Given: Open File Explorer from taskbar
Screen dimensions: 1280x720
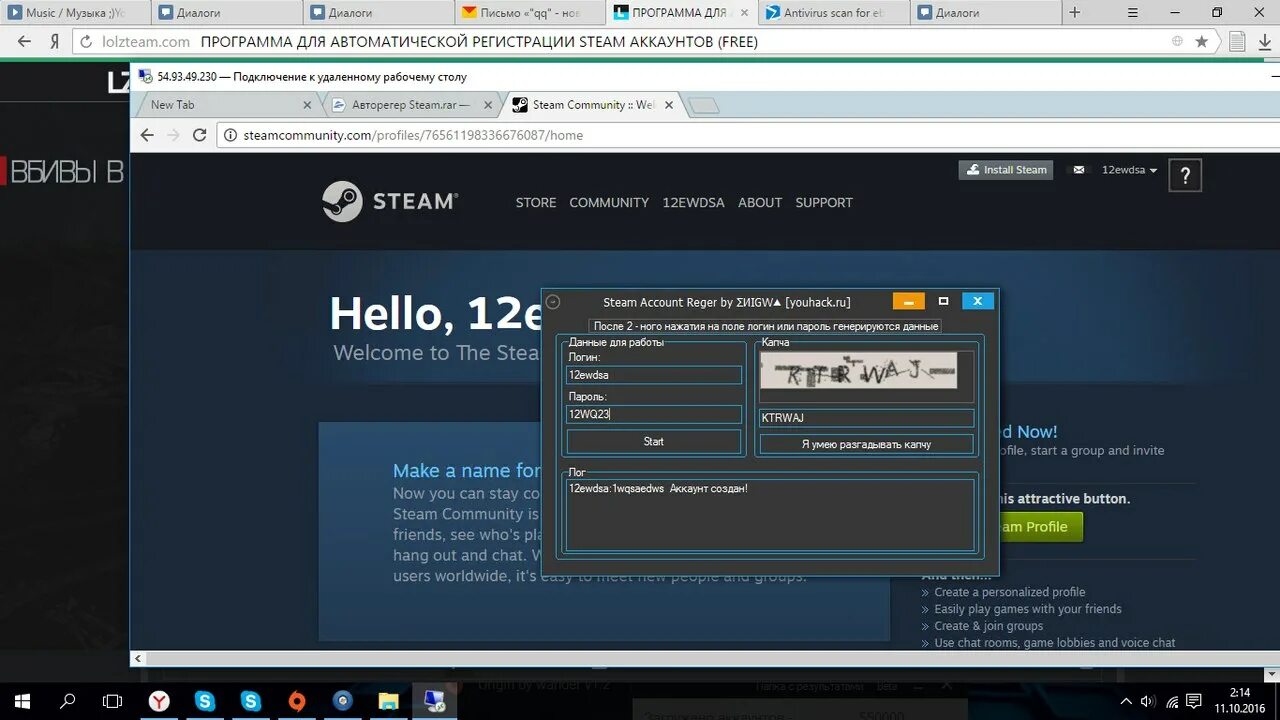Looking at the screenshot, I should (x=388, y=702).
